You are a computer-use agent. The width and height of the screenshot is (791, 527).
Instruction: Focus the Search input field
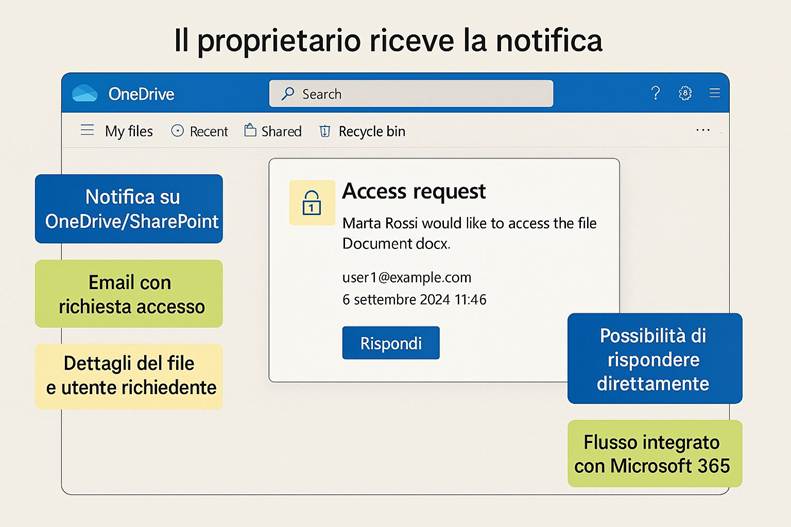411,93
